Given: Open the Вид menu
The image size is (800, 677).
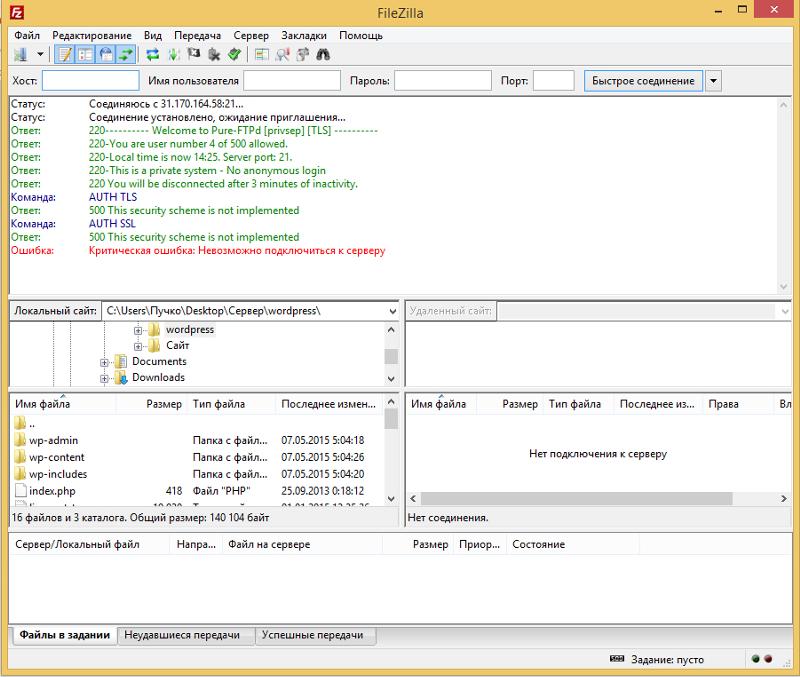Looking at the screenshot, I should pyautogui.click(x=153, y=35).
